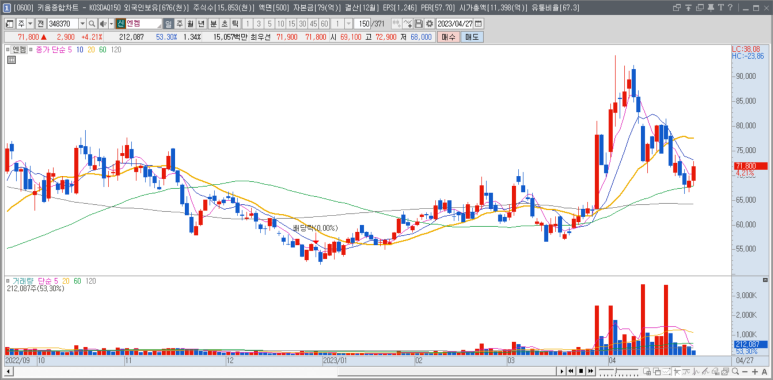Select the 월 monthly period toggle
Viewport: 773px width, 380px height.
click(x=190, y=24)
